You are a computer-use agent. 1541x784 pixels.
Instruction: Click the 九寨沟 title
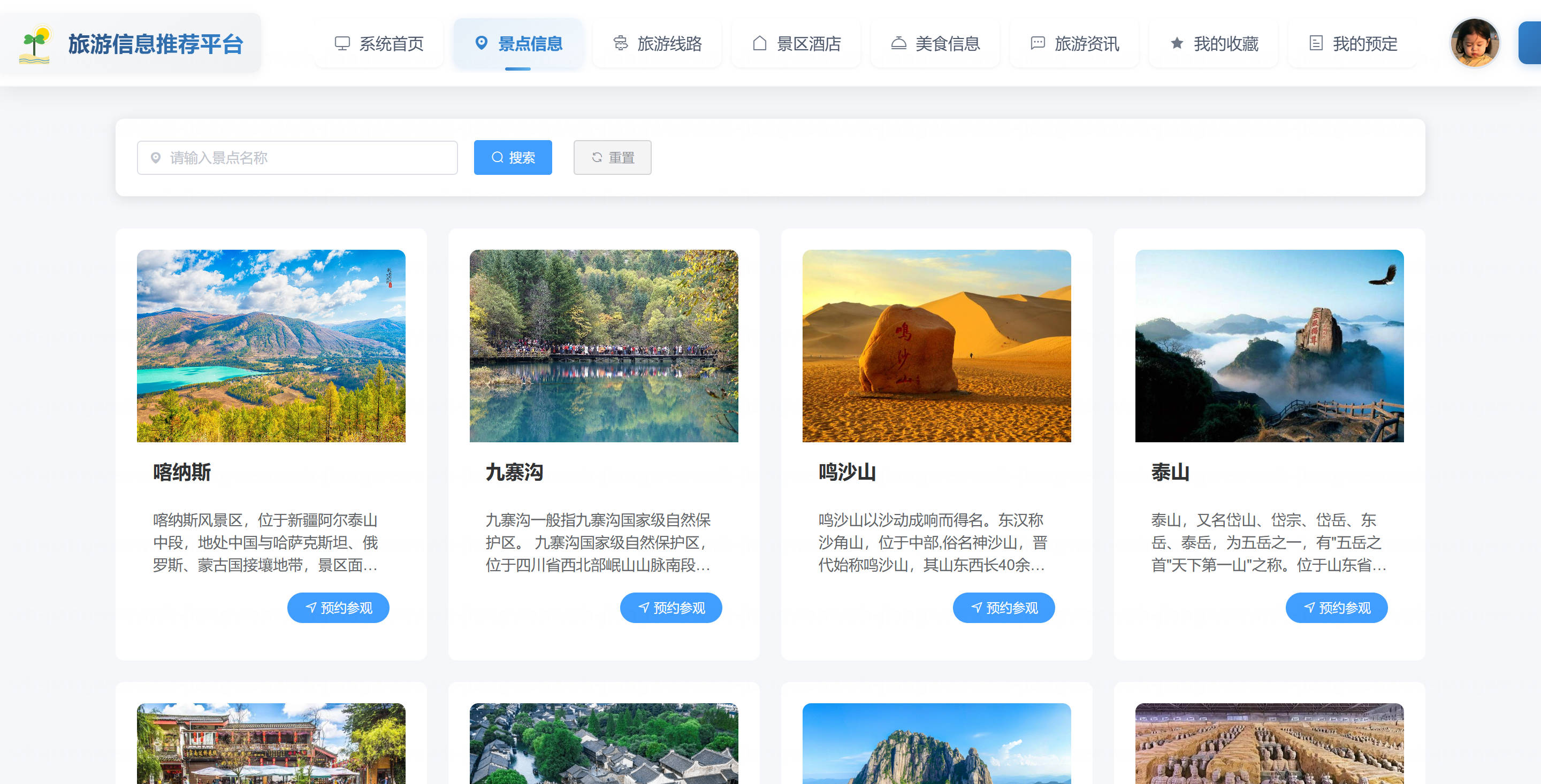pos(514,472)
